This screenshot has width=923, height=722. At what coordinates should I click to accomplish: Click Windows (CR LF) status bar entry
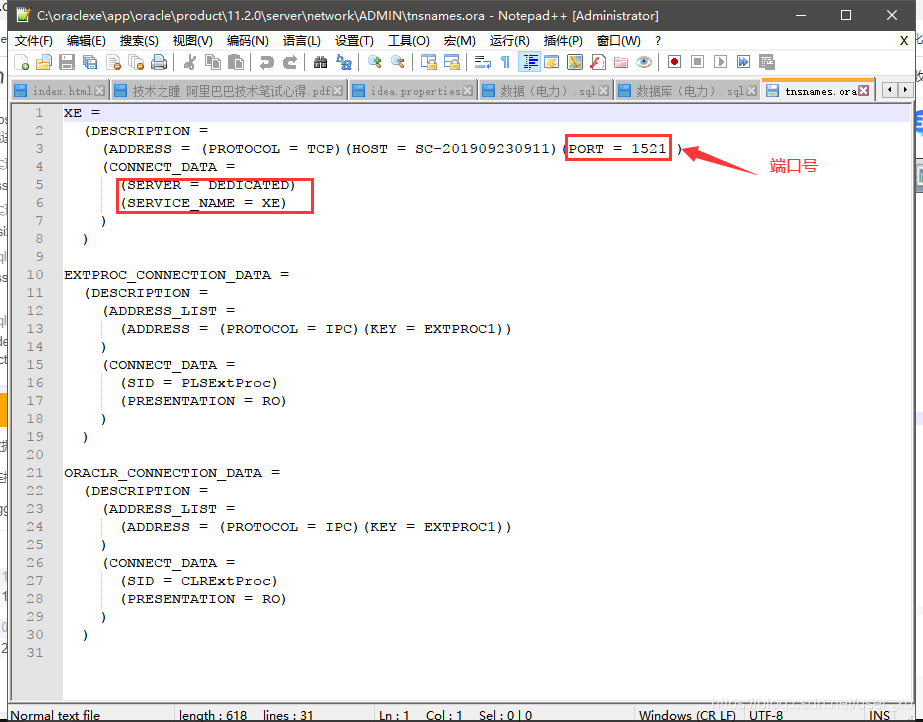(x=688, y=715)
